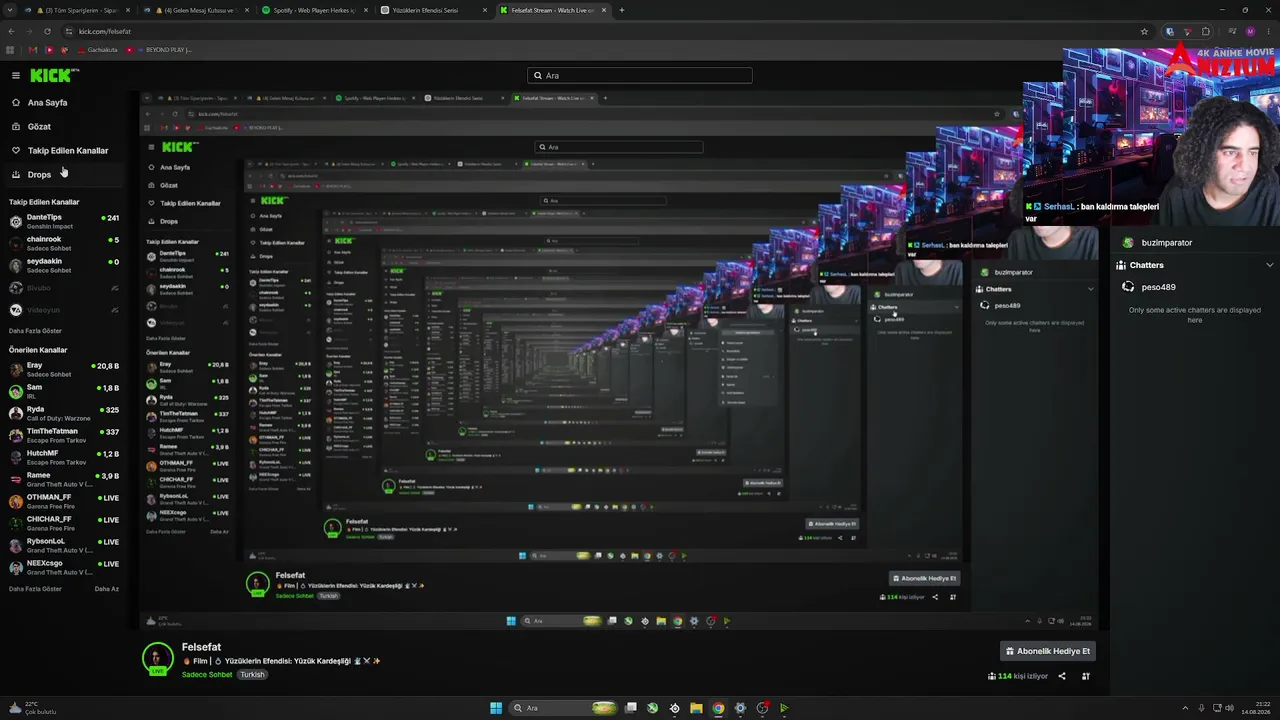Select buzimparator in the chat panel
Image resolution: width=1280 pixels, height=720 pixels.
(x=1166, y=243)
